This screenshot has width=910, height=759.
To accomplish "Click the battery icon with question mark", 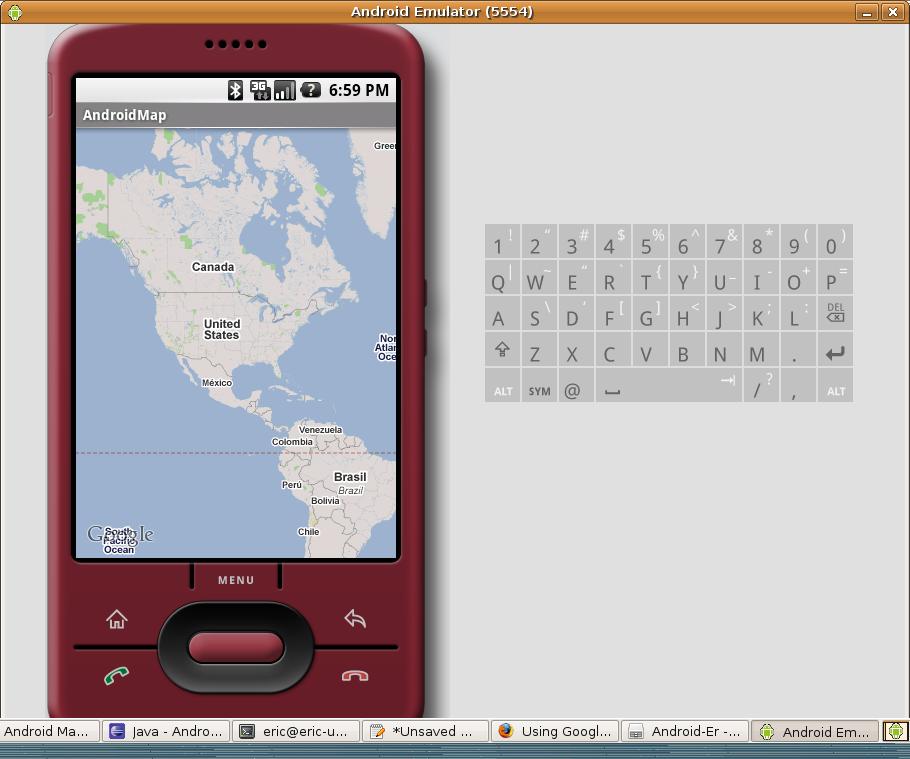I will (311, 90).
